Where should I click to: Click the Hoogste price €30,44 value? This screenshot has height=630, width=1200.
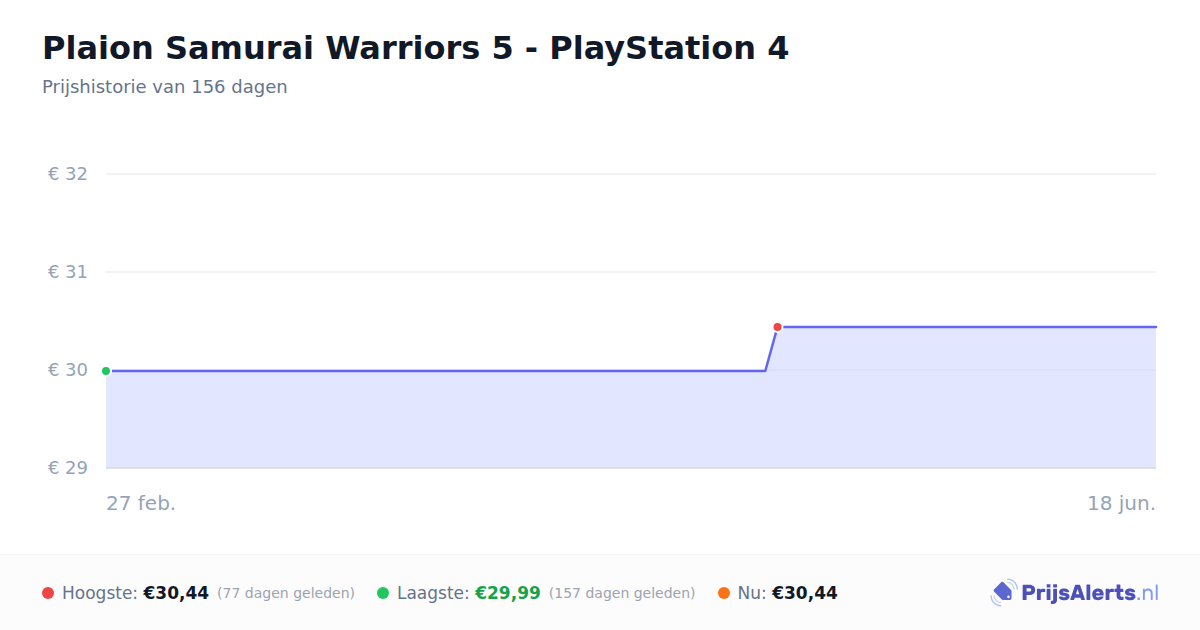176,593
